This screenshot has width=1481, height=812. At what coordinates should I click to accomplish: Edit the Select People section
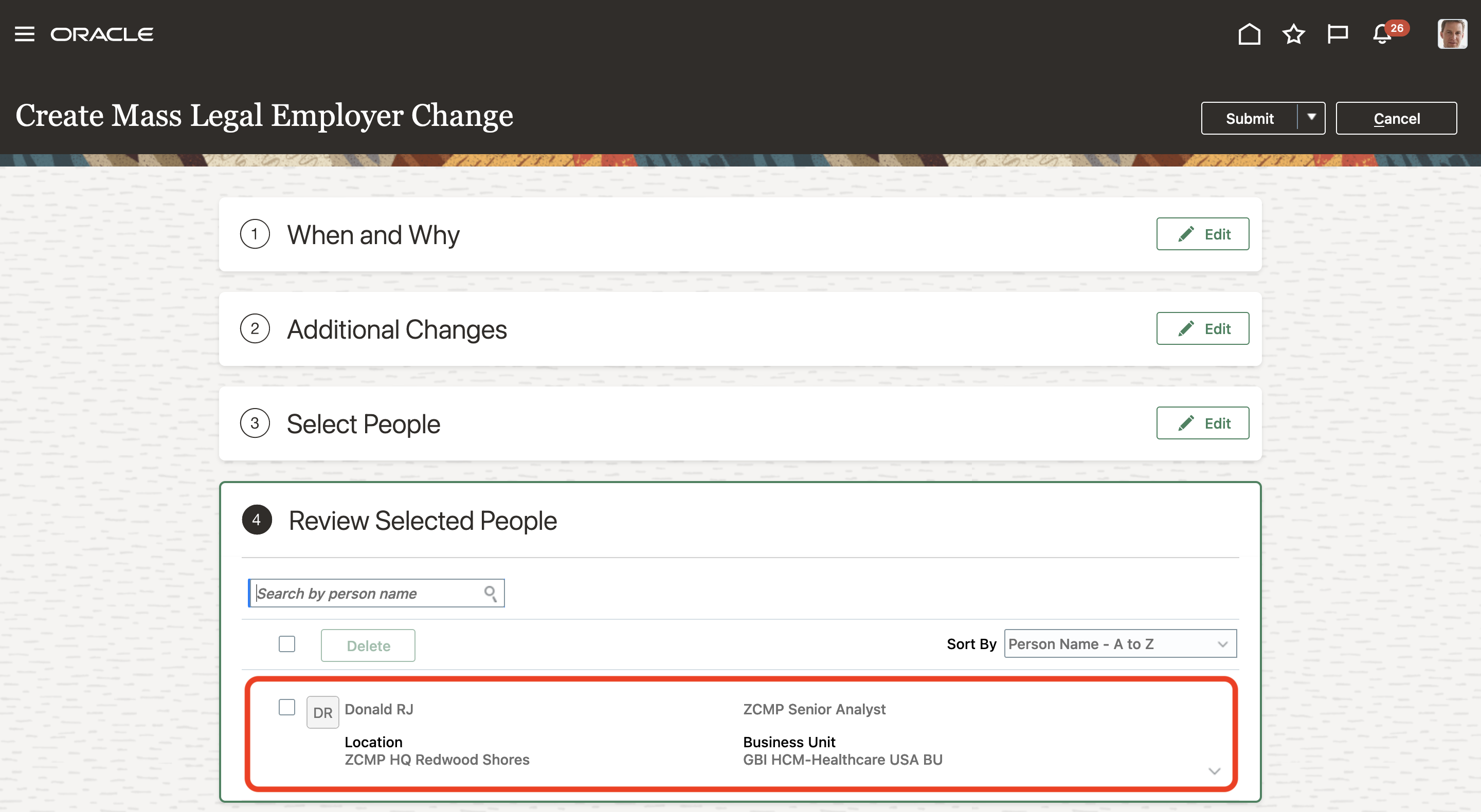1202,423
